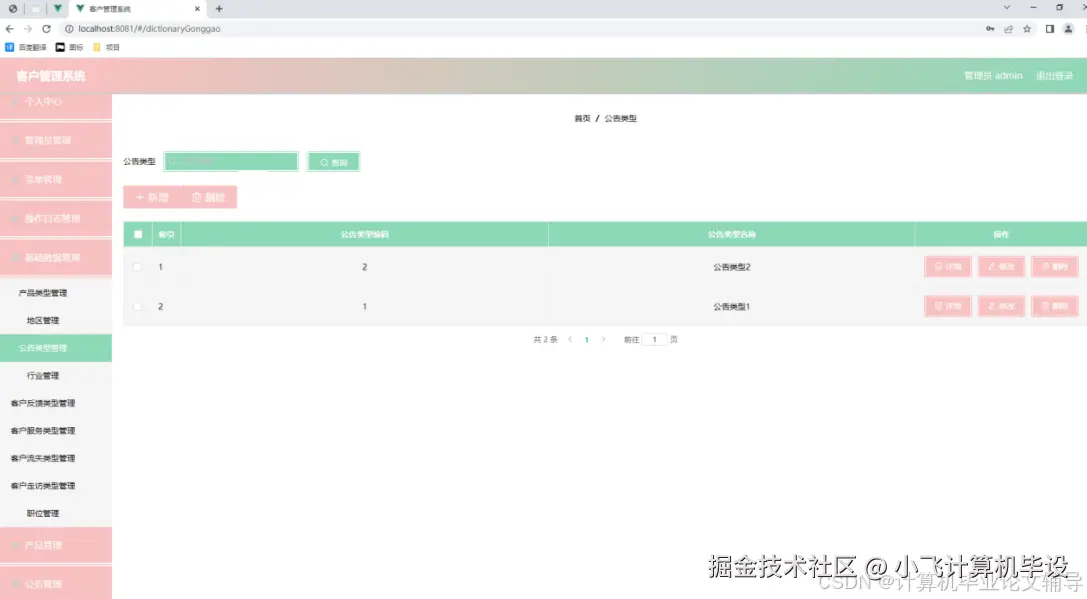
Task: Click the 公告类型2 name cell
Action: coord(732,267)
